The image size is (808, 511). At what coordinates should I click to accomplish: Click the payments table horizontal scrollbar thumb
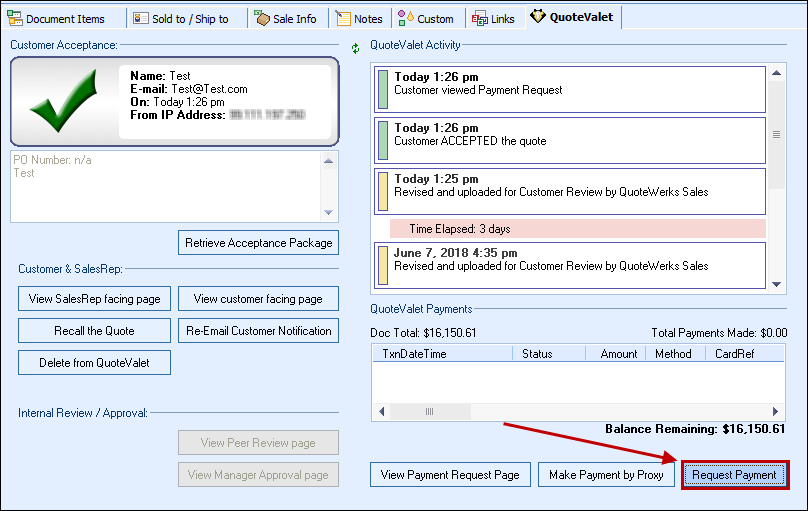coord(430,411)
